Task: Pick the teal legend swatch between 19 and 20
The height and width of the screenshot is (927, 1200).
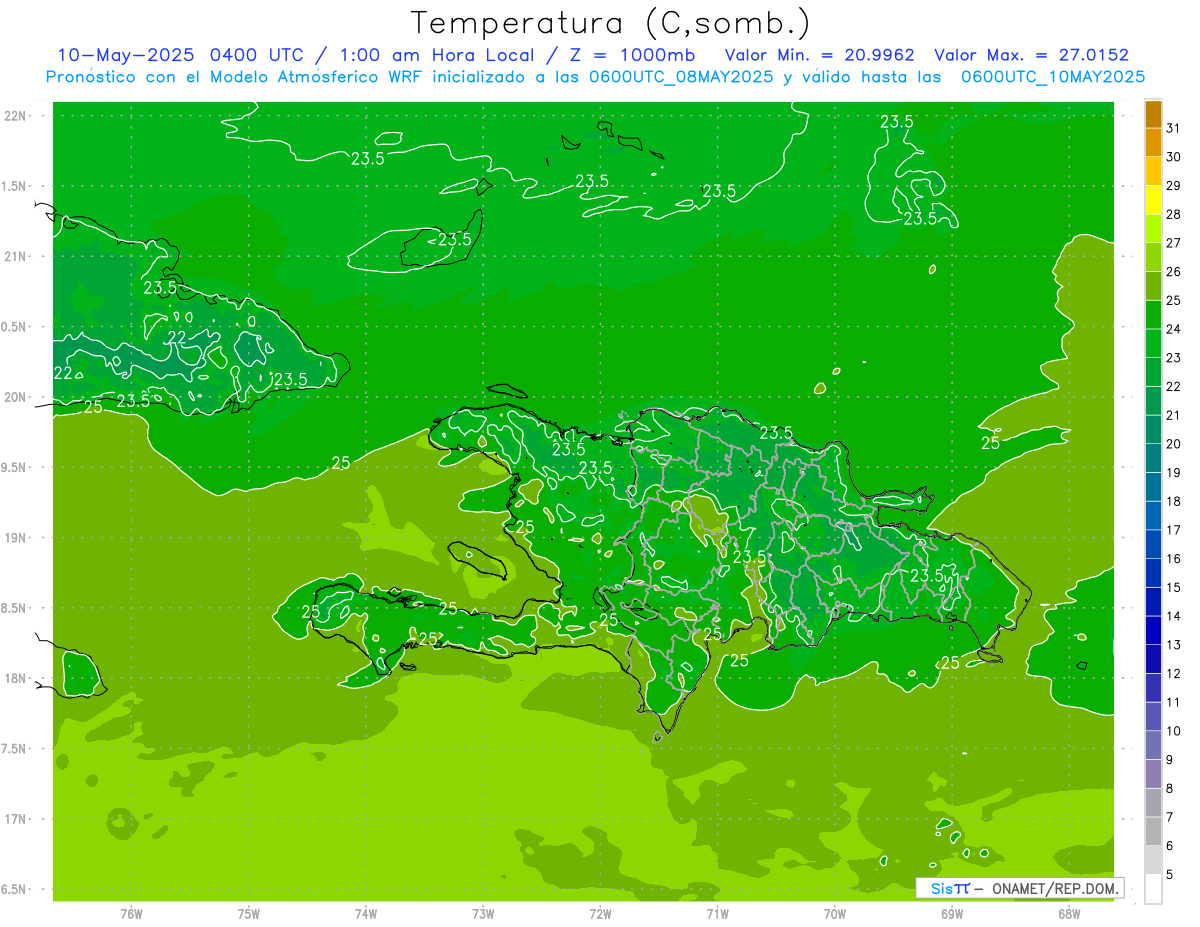Action: pos(1153,459)
